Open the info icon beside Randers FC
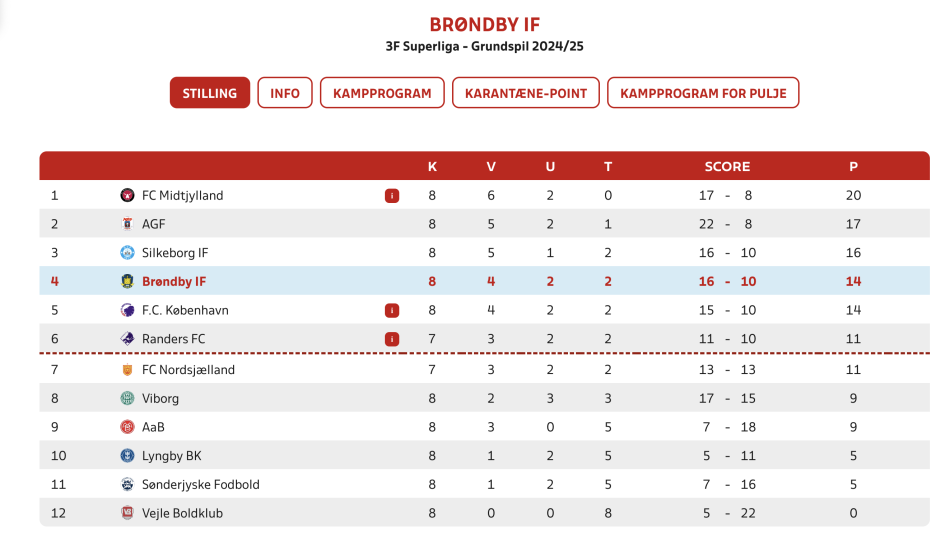Screen dimensions: 950x548 pyautogui.click(x=392, y=339)
